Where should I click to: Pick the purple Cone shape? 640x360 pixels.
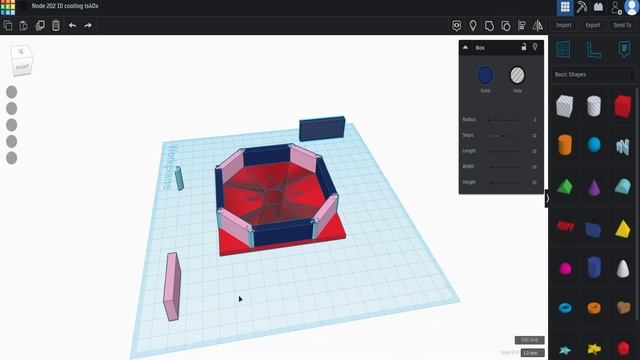coord(594,187)
